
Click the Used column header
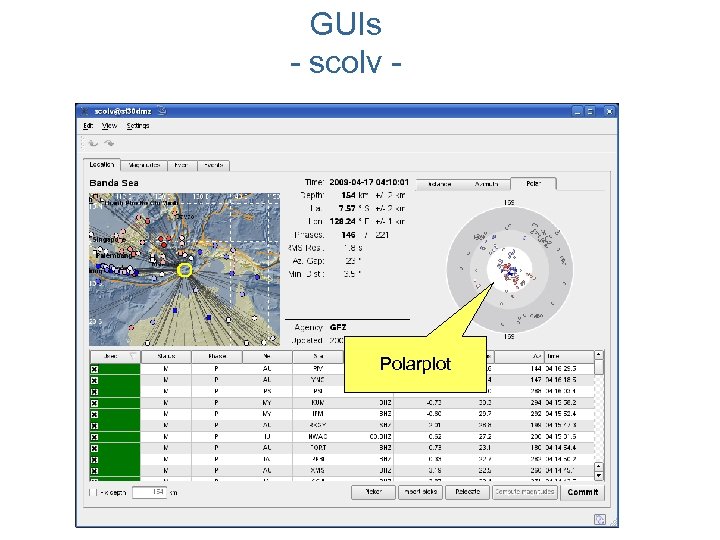click(x=115, y=356)
